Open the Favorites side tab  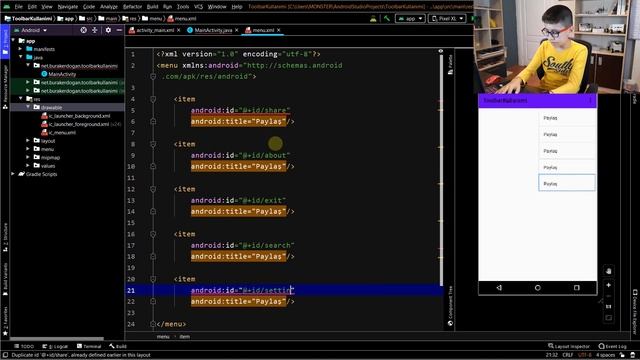5,321
